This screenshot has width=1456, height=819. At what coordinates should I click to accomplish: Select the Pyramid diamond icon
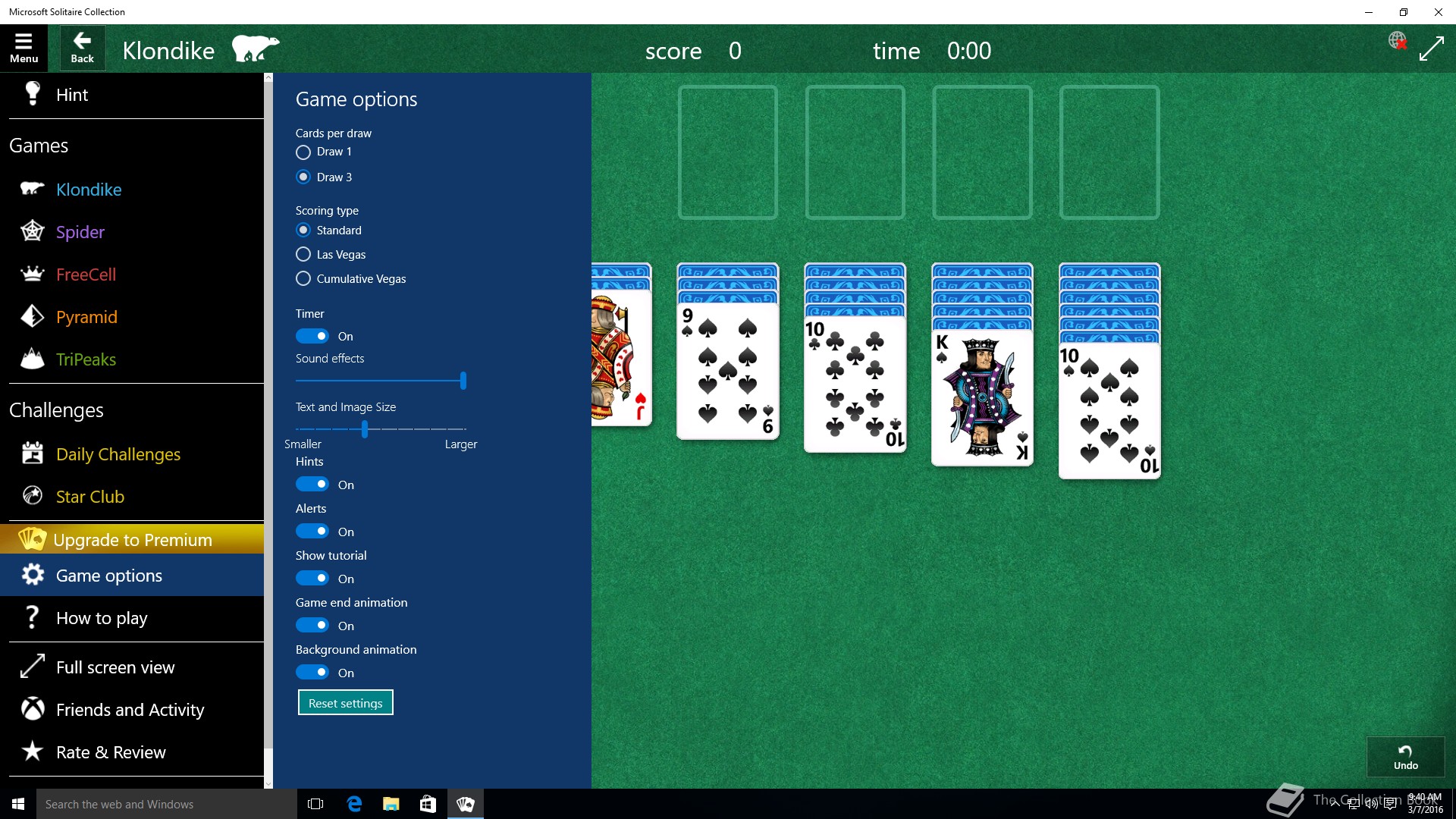32,316
